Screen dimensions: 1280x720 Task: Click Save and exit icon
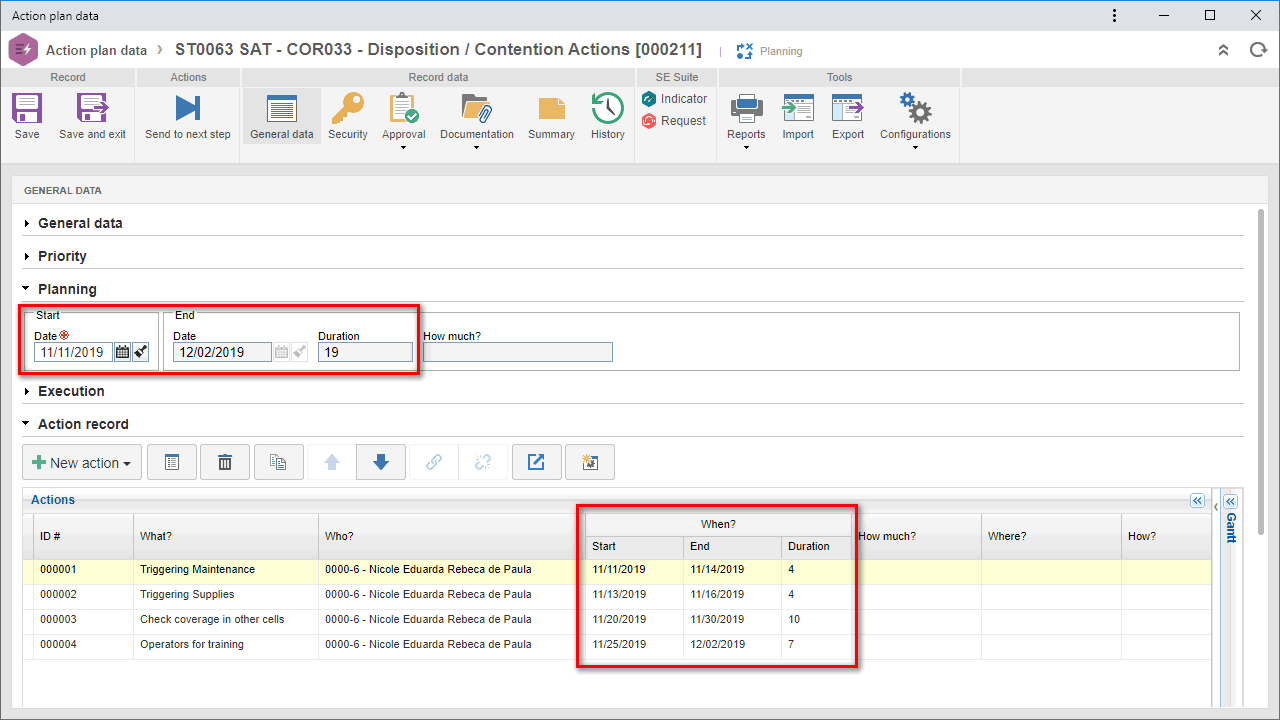(92, 116)
